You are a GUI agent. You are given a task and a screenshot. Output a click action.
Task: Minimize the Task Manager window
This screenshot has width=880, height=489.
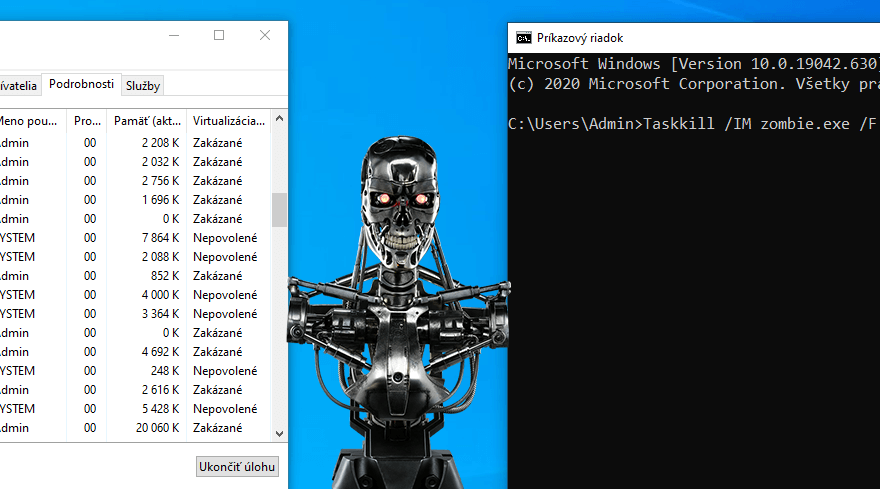pos(173,35)
